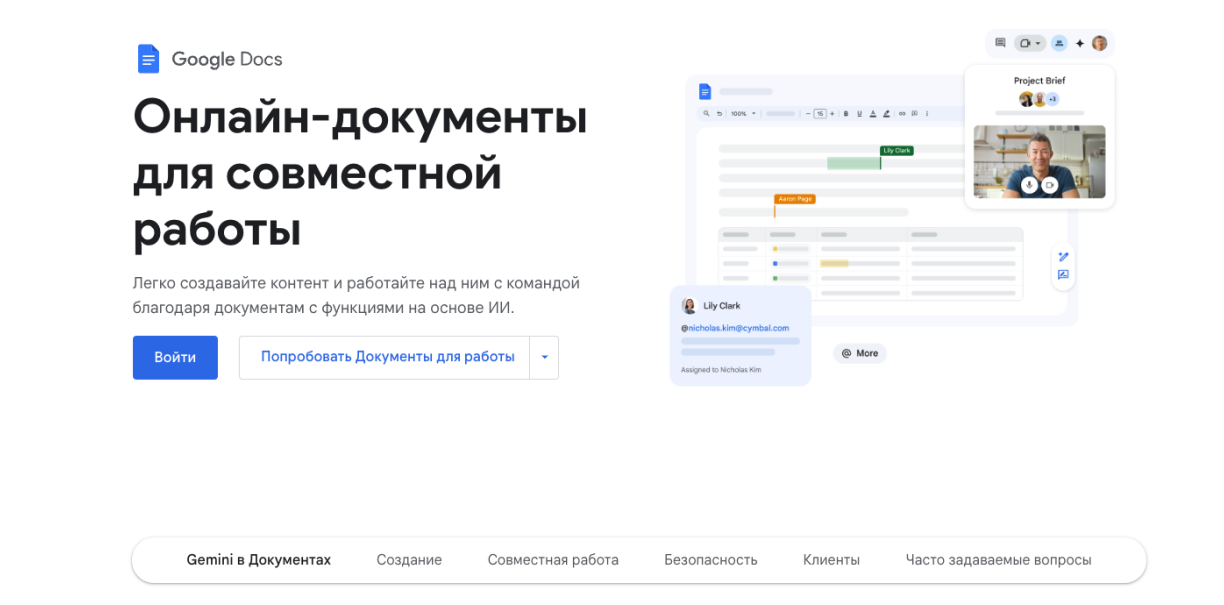The width and height of the screenshot is (1224, 605).
Task: Click the Project Brief title text
Action: [1039, 81]
